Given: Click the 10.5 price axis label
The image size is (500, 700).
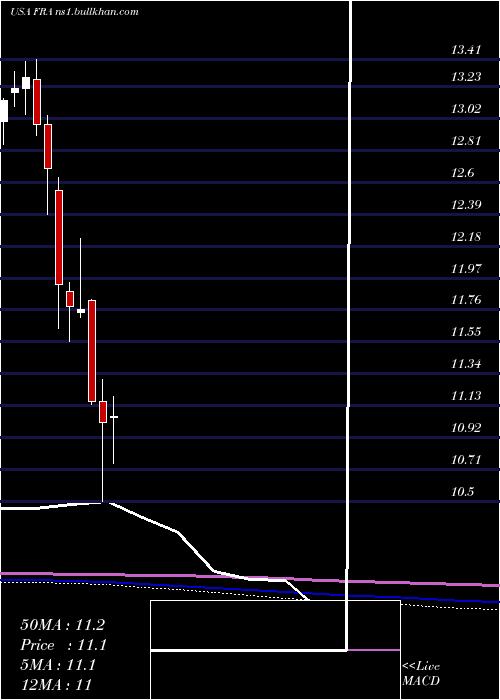Looking at the screenshot, I should (462, 492).
